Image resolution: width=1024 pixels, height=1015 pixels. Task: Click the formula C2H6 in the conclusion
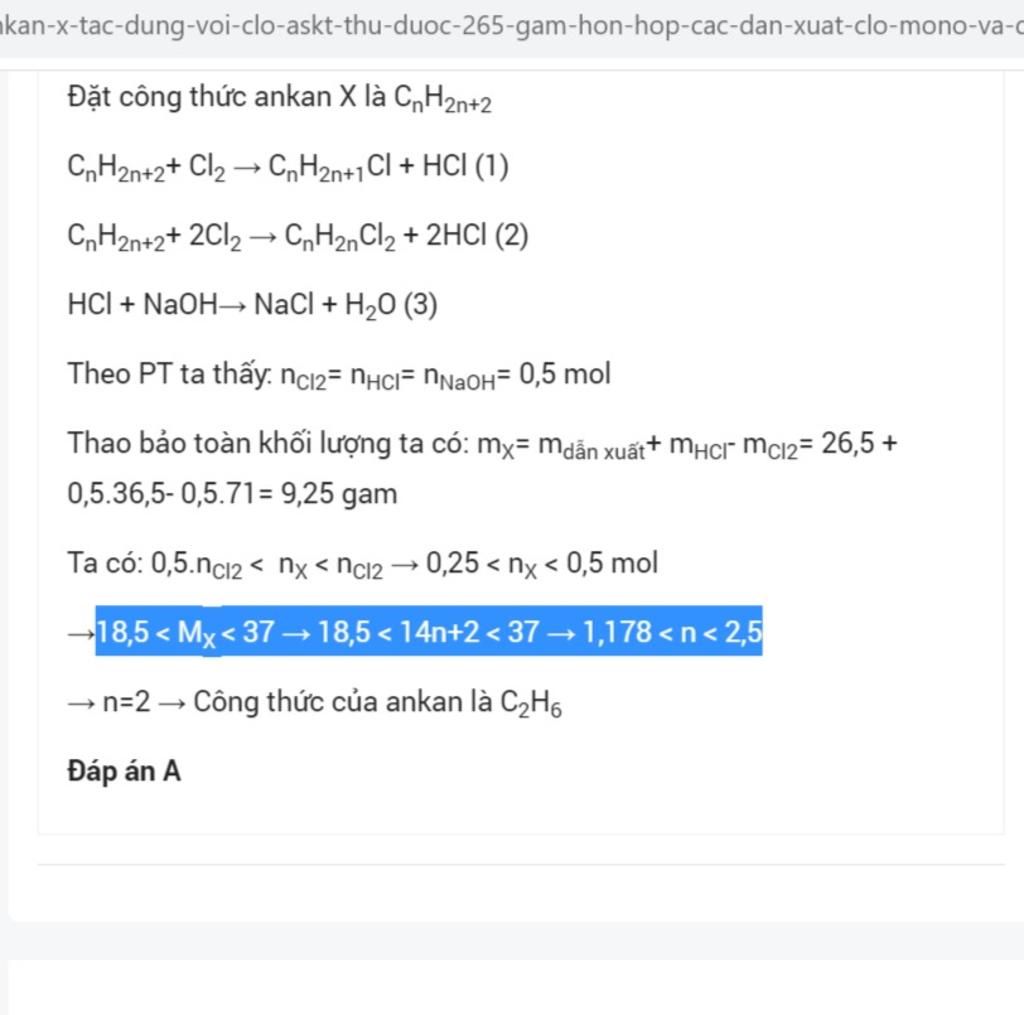pos(530,703)
